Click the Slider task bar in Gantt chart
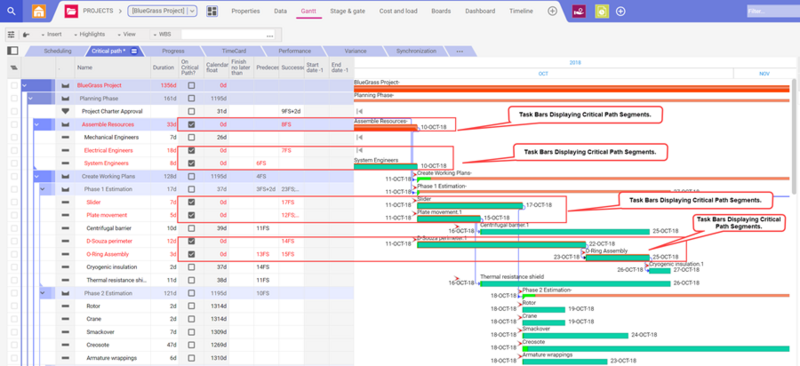 [x=470, y=206]
